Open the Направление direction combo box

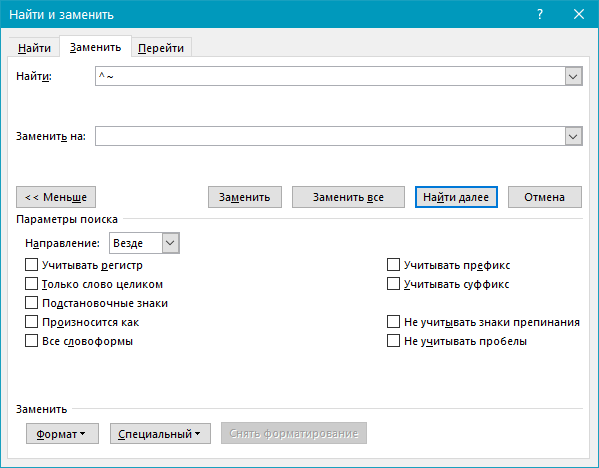point(144,243)
